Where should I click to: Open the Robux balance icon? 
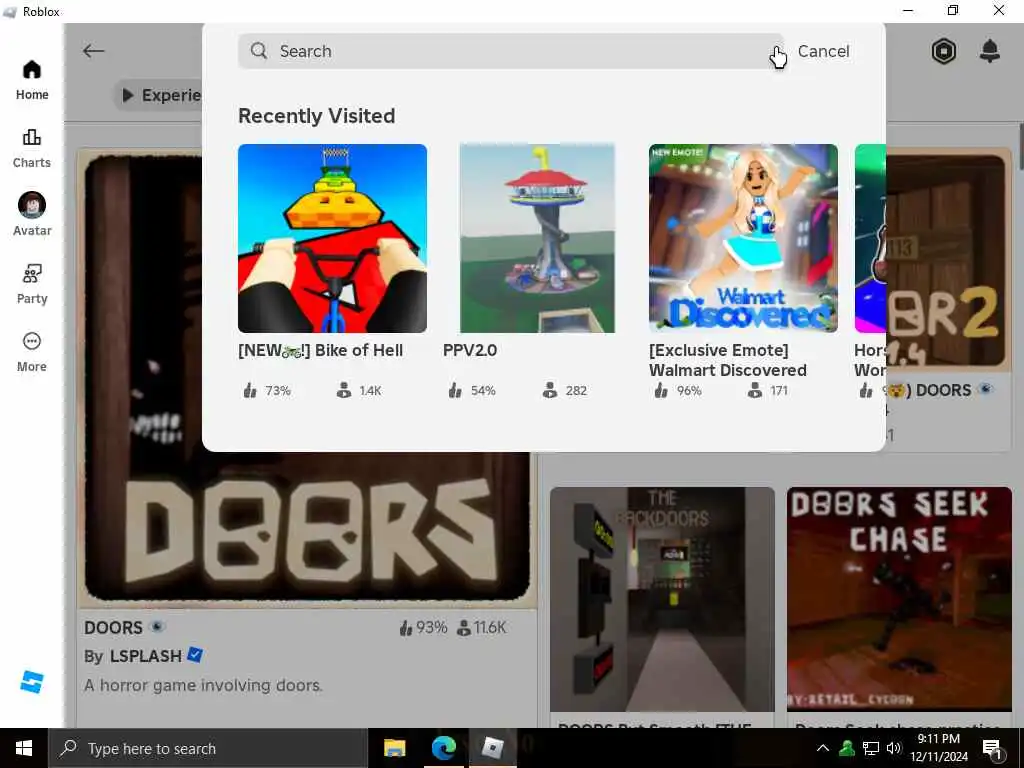coord(944,51)
